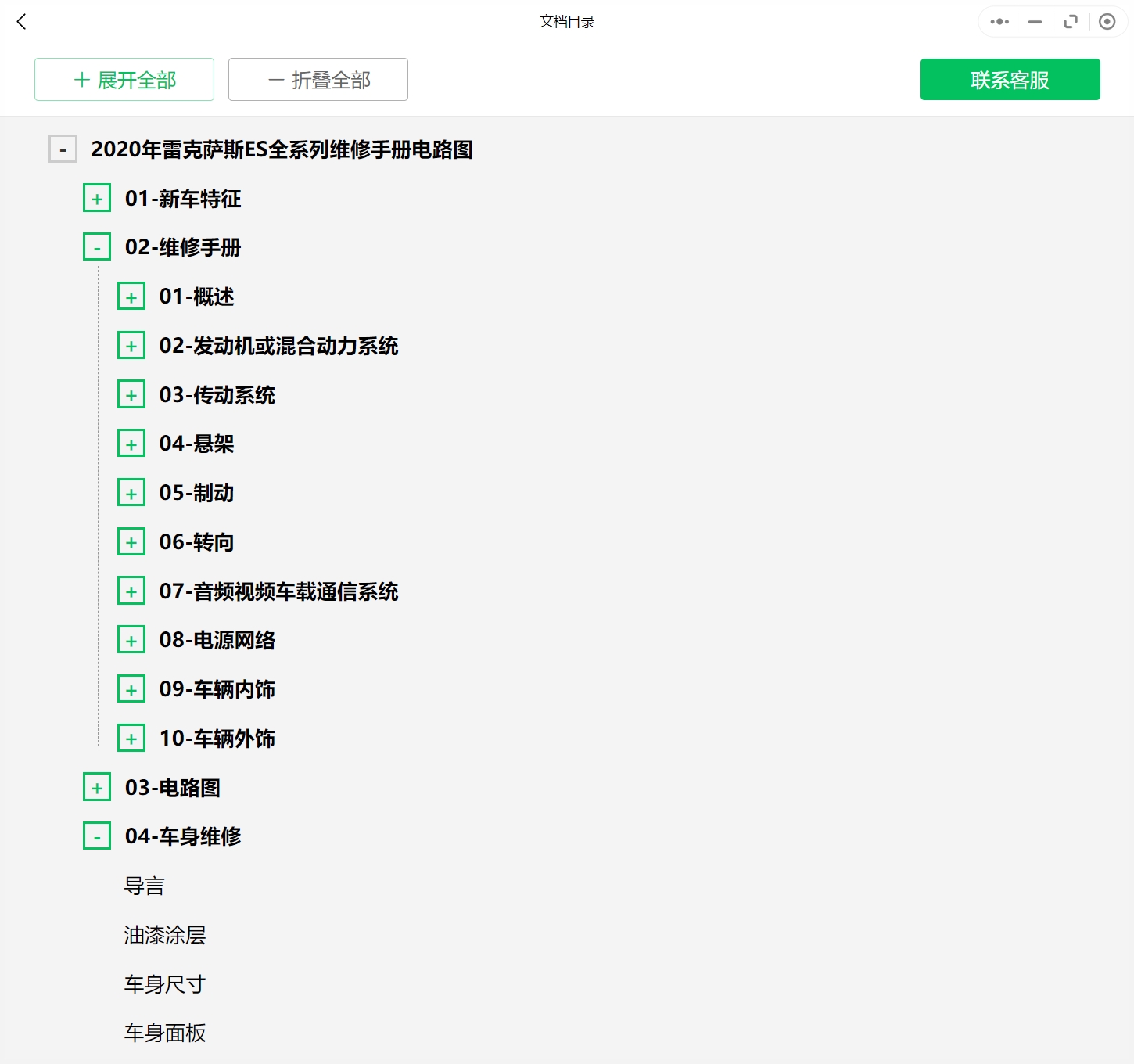Image resolution: width=1134 pixels, height=1064 pixels.
Task: Tap the back arrow to return
Action: click(21, 22)
